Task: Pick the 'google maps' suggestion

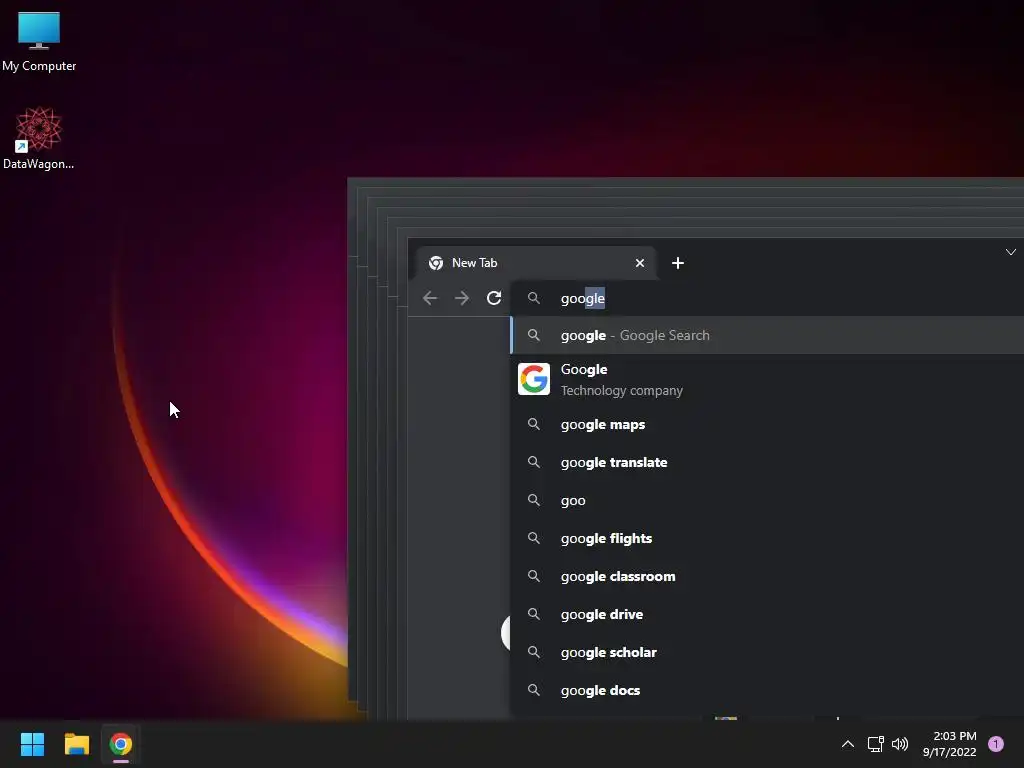Action: (767, 424)
